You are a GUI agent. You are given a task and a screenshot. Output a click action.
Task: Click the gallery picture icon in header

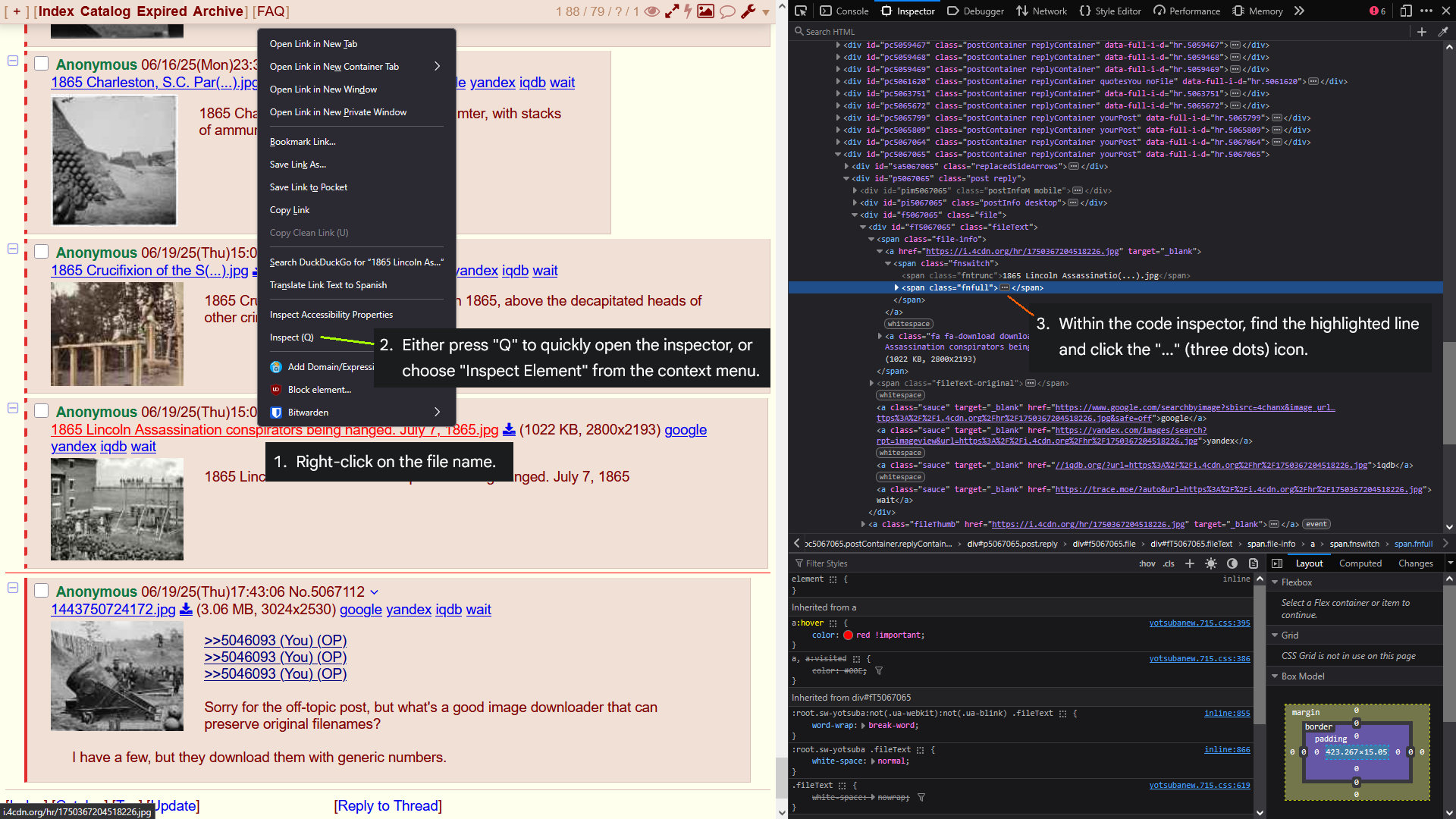click(706, 11)
